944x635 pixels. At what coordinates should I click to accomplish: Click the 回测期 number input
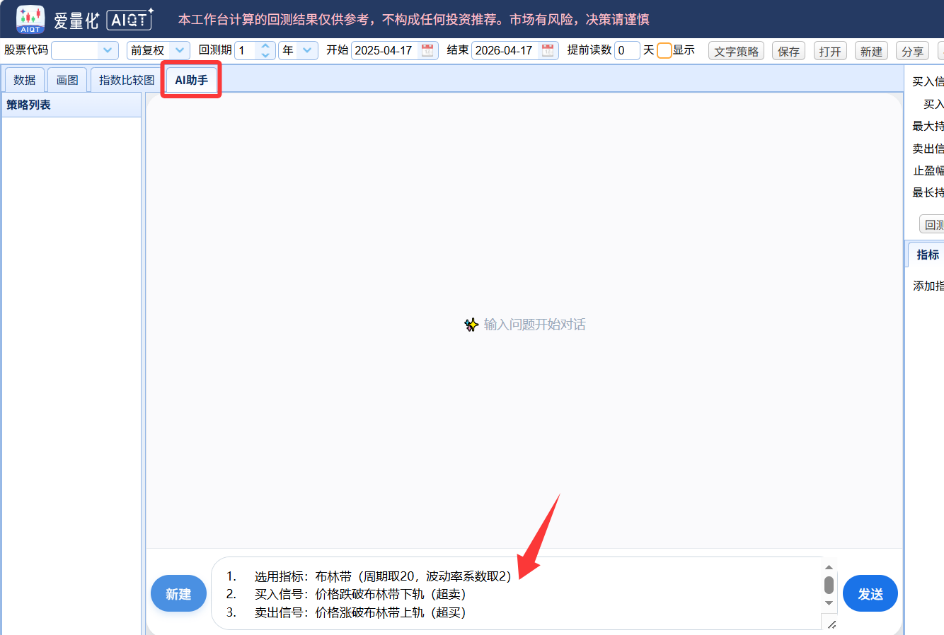coord(248,51)
